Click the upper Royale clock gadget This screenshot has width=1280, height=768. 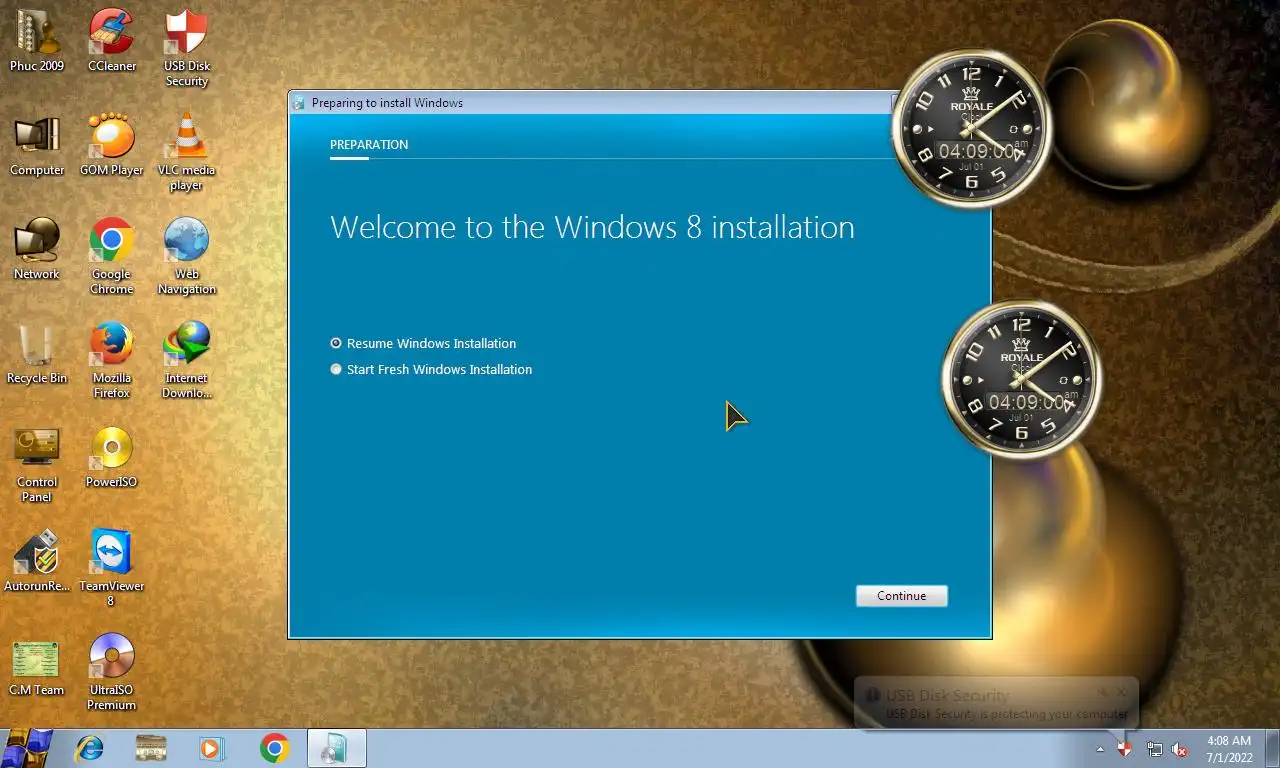point(971,129)
